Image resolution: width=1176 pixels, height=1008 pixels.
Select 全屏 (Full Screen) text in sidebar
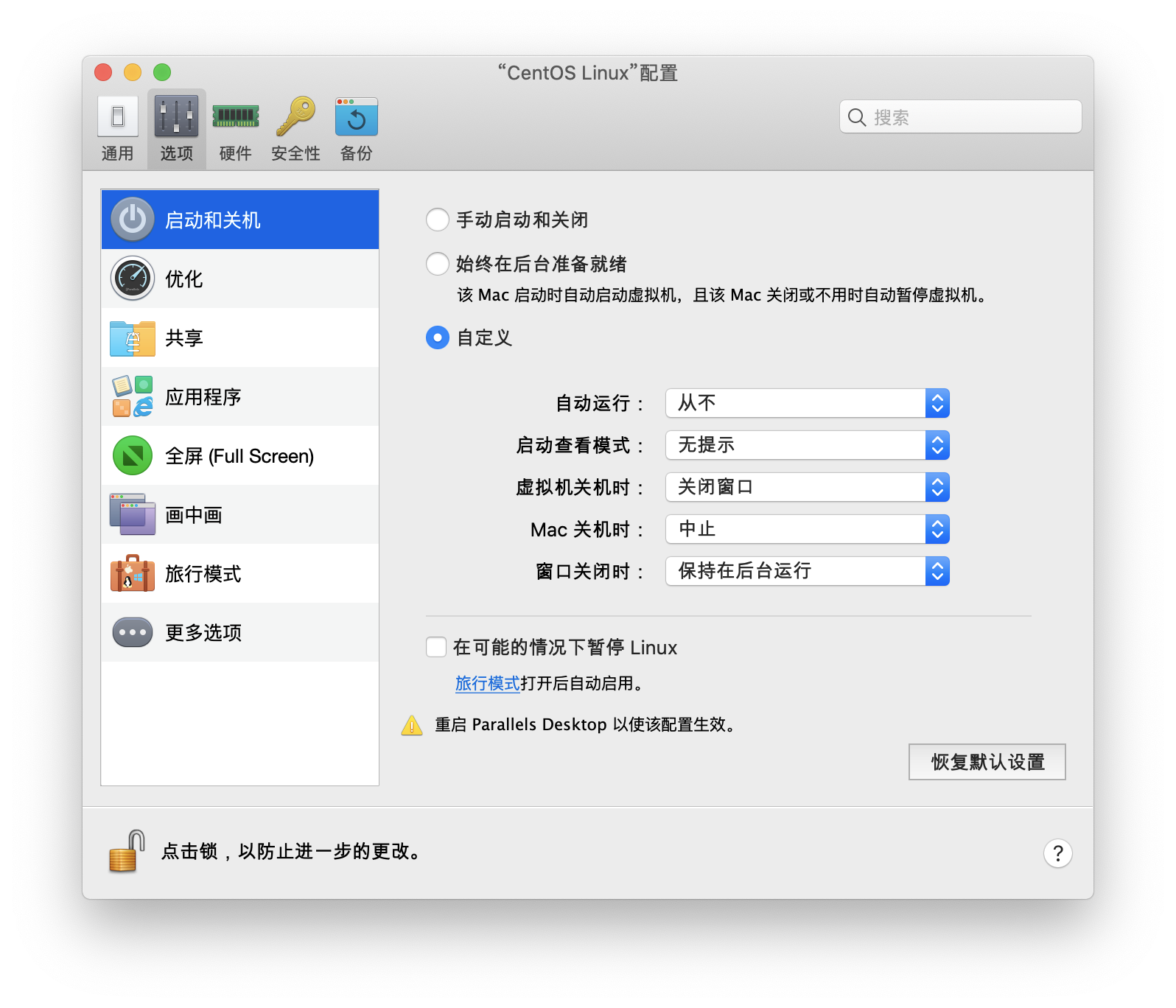(239, 456)
